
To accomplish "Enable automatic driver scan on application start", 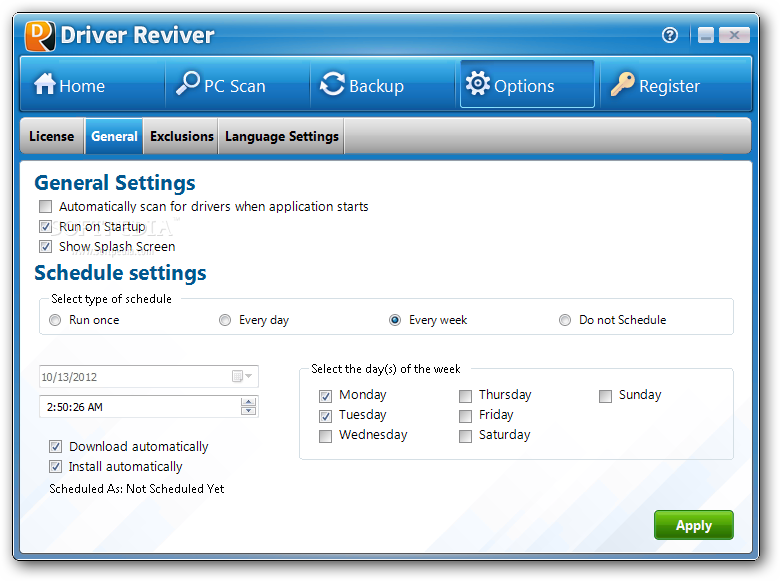I will tap(45, 206).
